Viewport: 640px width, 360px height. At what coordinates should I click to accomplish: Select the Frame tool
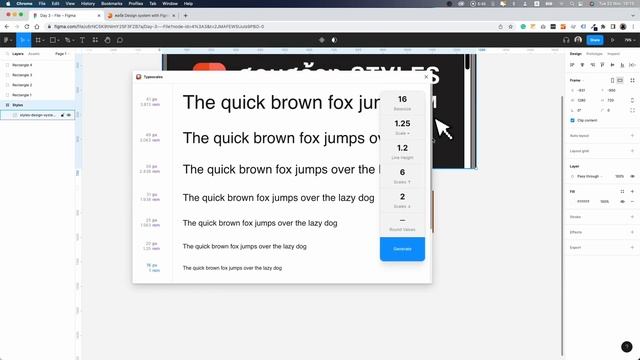pos(38,40)
